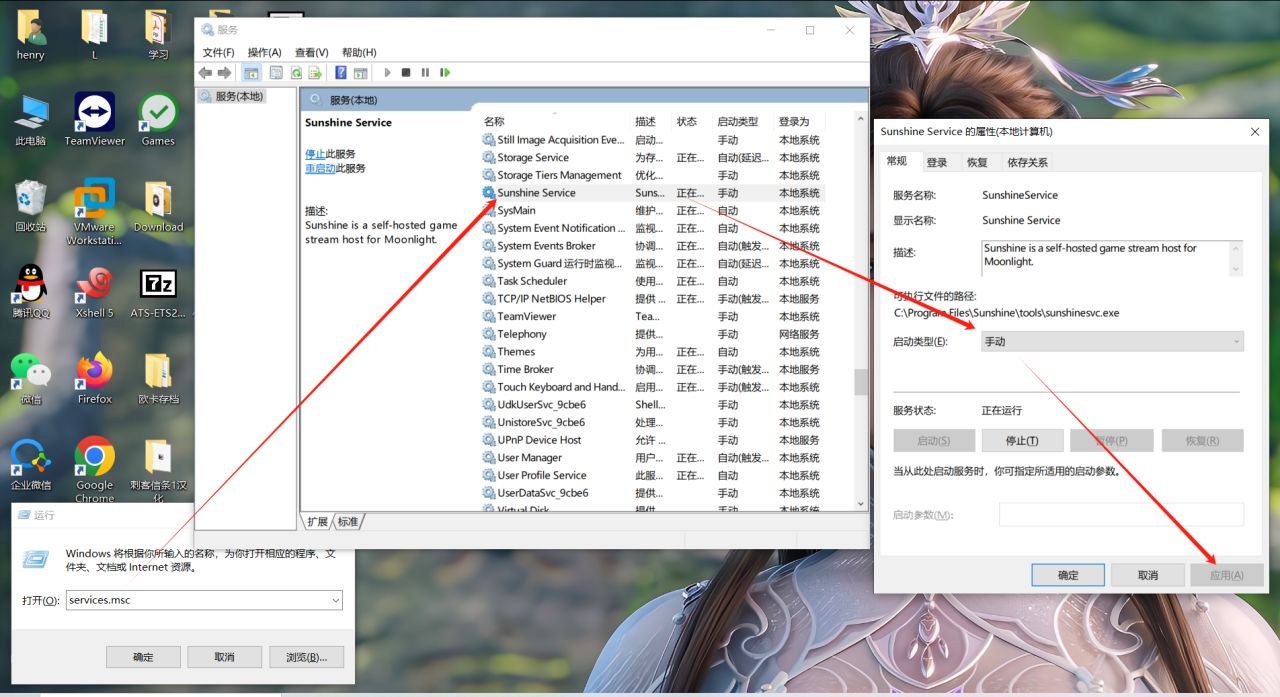The image size is (1280, 697).
Task: Open the 回收站 recycle bin icon
Action: [x=31, y=207]
